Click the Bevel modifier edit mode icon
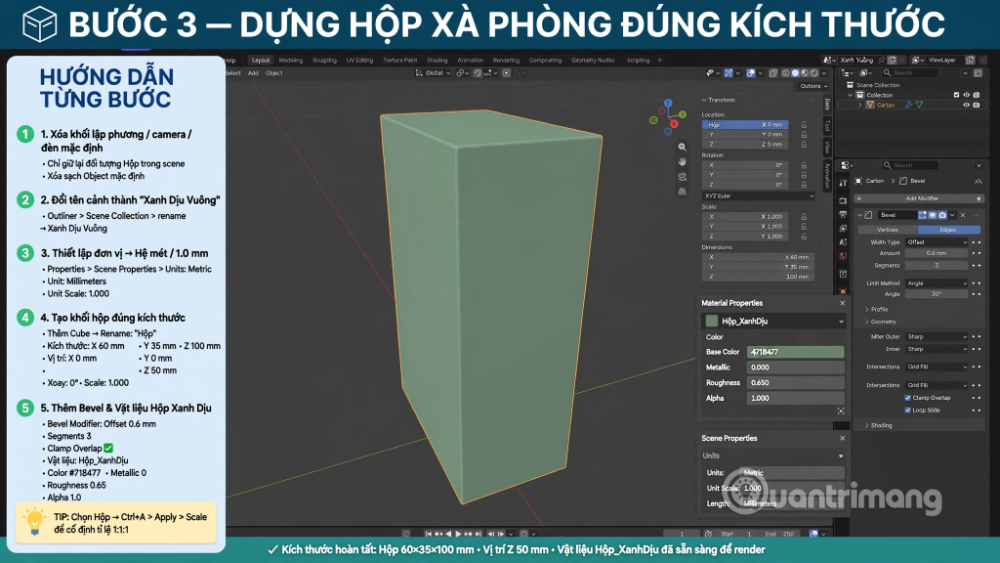Viewport: 1000px width, 563px height. tap(922, 215)
